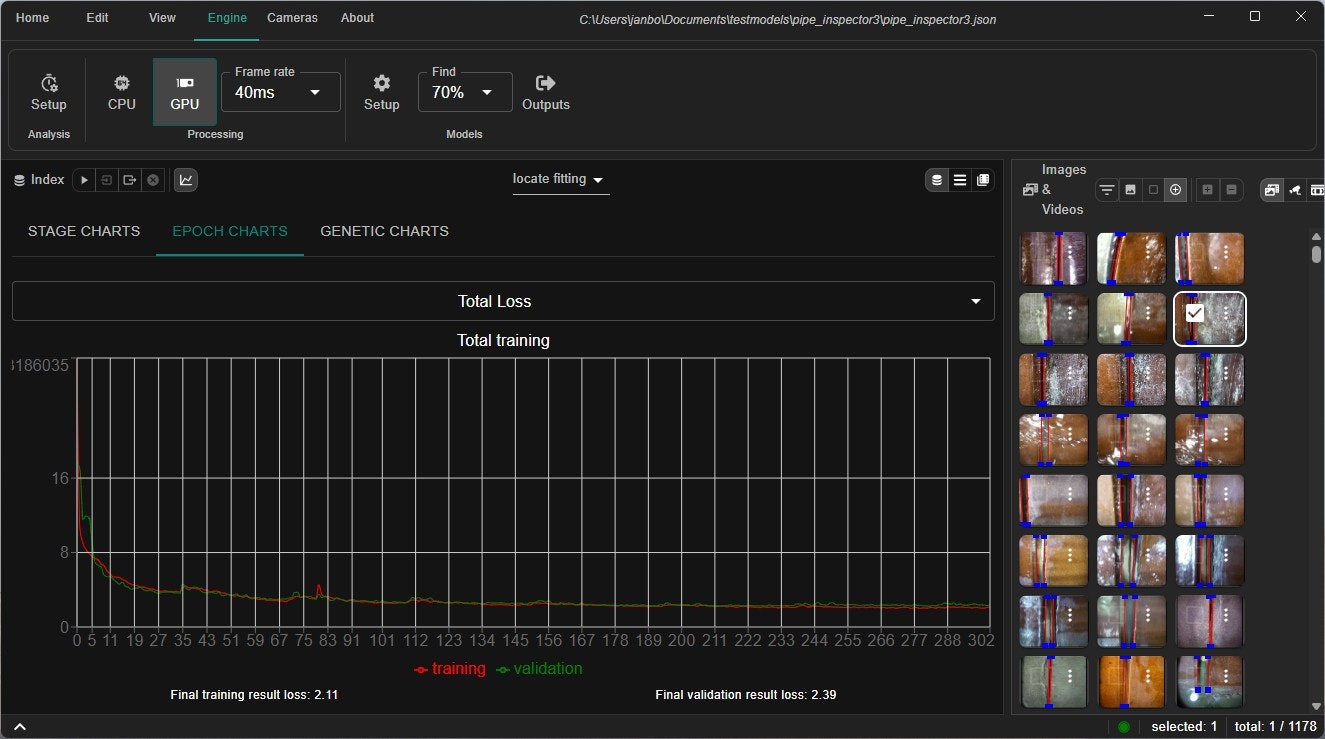1325x739 pixels.
Task: Start training with the play icon
Action: pos(83,180)
